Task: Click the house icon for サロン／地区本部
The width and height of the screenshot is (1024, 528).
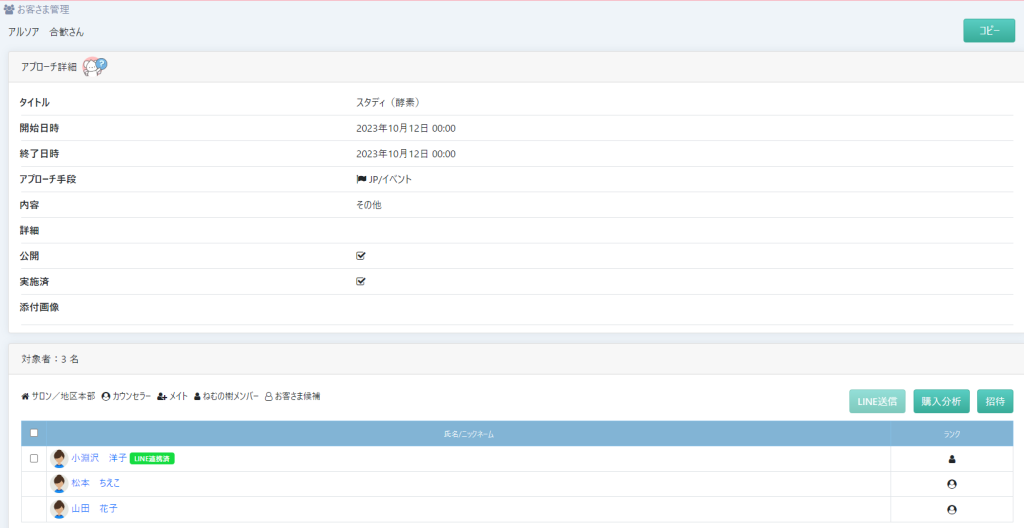Action: pyautogui.click(x=25, y=397)
